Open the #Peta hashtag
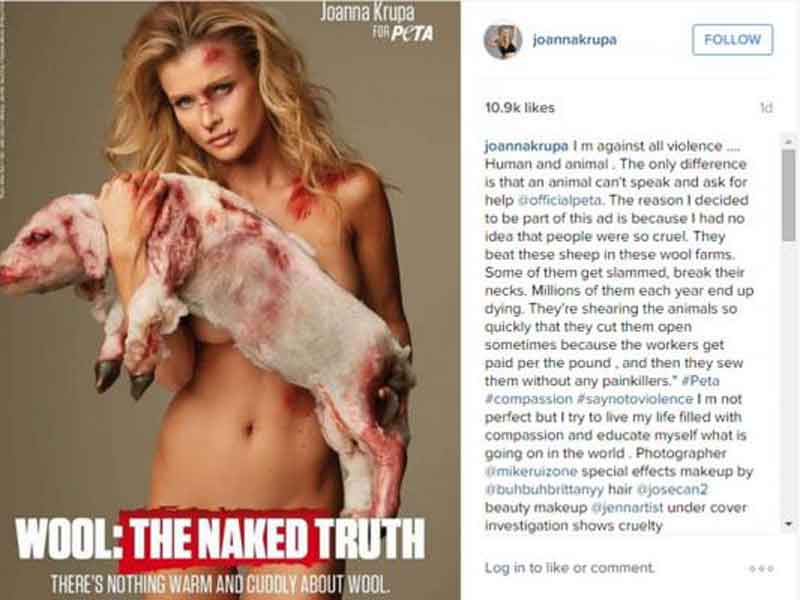The width and height of the screenshot is (800, 600). coord(701,381)
